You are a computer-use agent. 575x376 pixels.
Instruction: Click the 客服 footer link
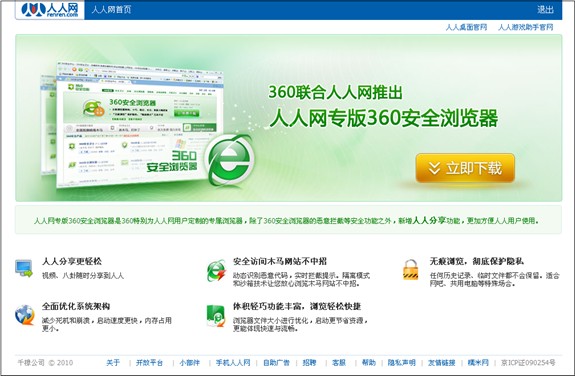[339, 363]
